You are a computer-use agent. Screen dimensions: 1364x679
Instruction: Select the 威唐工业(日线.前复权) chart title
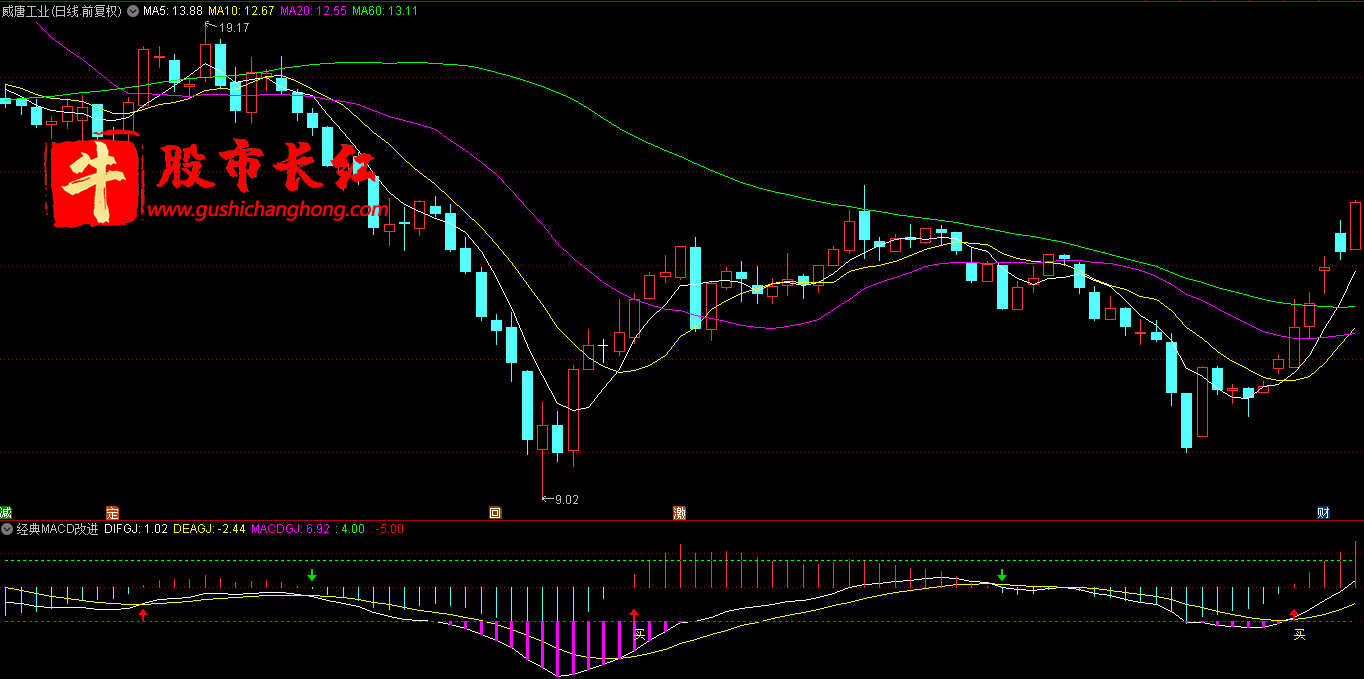click(62, 11)
